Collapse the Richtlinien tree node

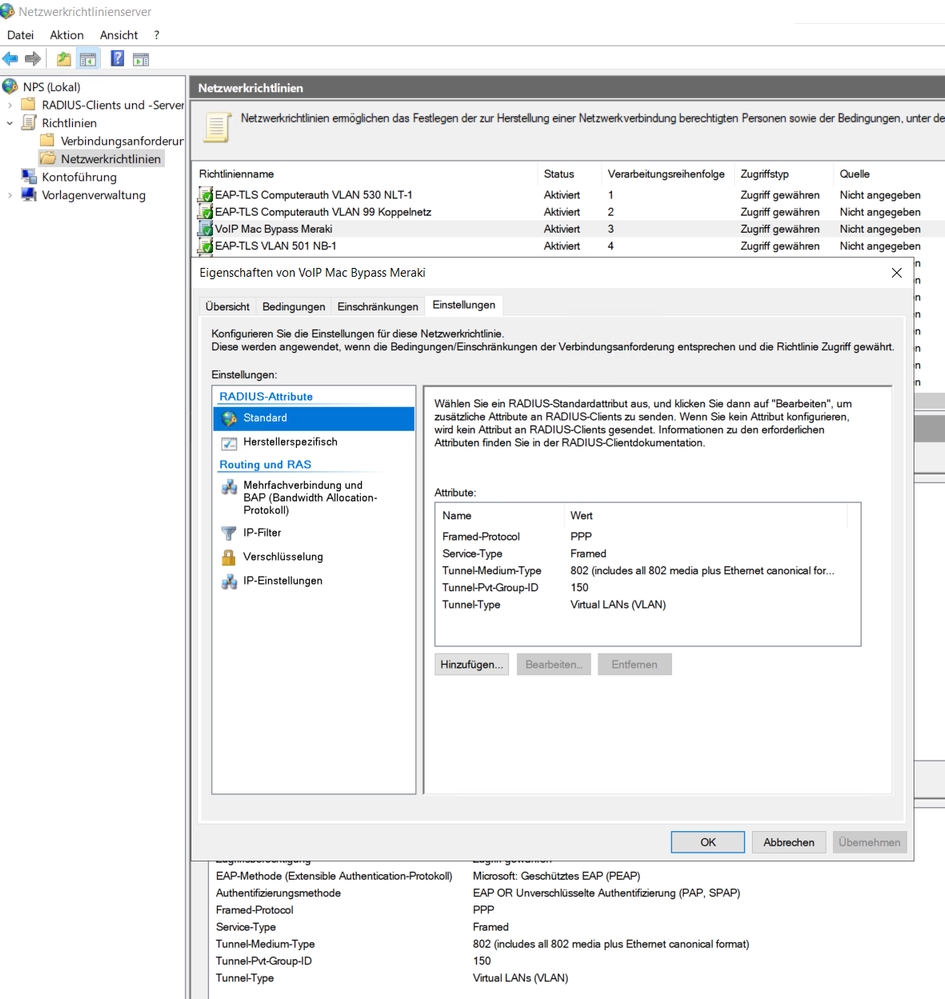[10, 123]
